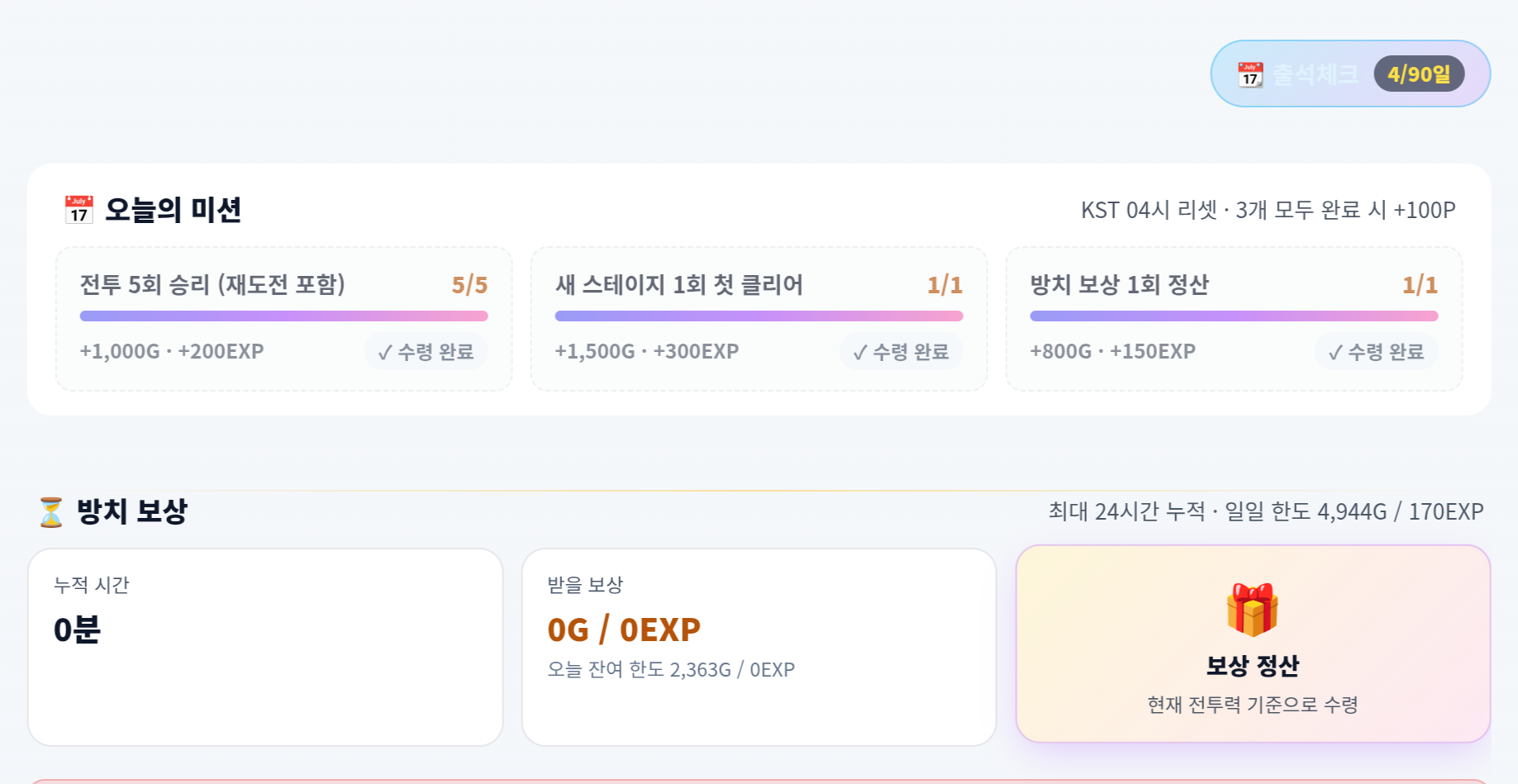Click progress bar of 방치 보상 1회 정산
The image size is (1518, 784).
[1235, 316]
